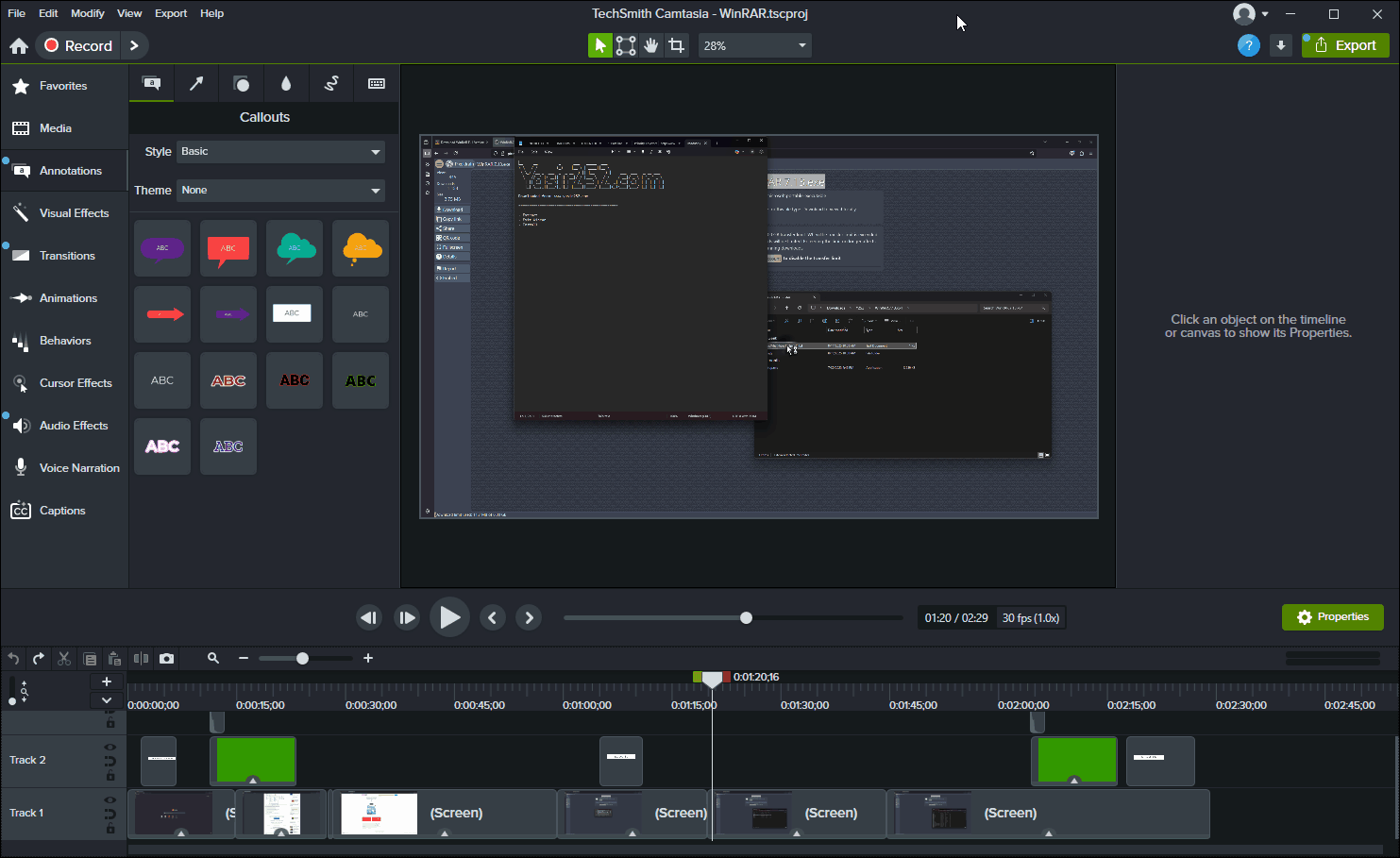Switch to the Transitions tab in sidebar
Image resolution: width=1400 pixels, height=858 pixels.
(67, 256)
